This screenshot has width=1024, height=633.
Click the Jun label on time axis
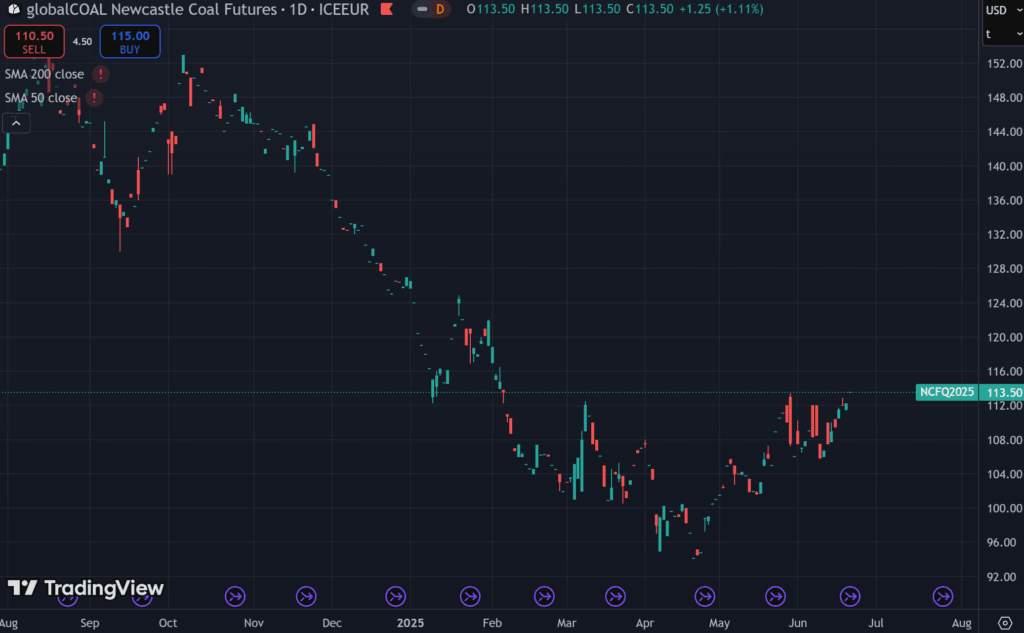pyautogui.click(x=797, y=623)
